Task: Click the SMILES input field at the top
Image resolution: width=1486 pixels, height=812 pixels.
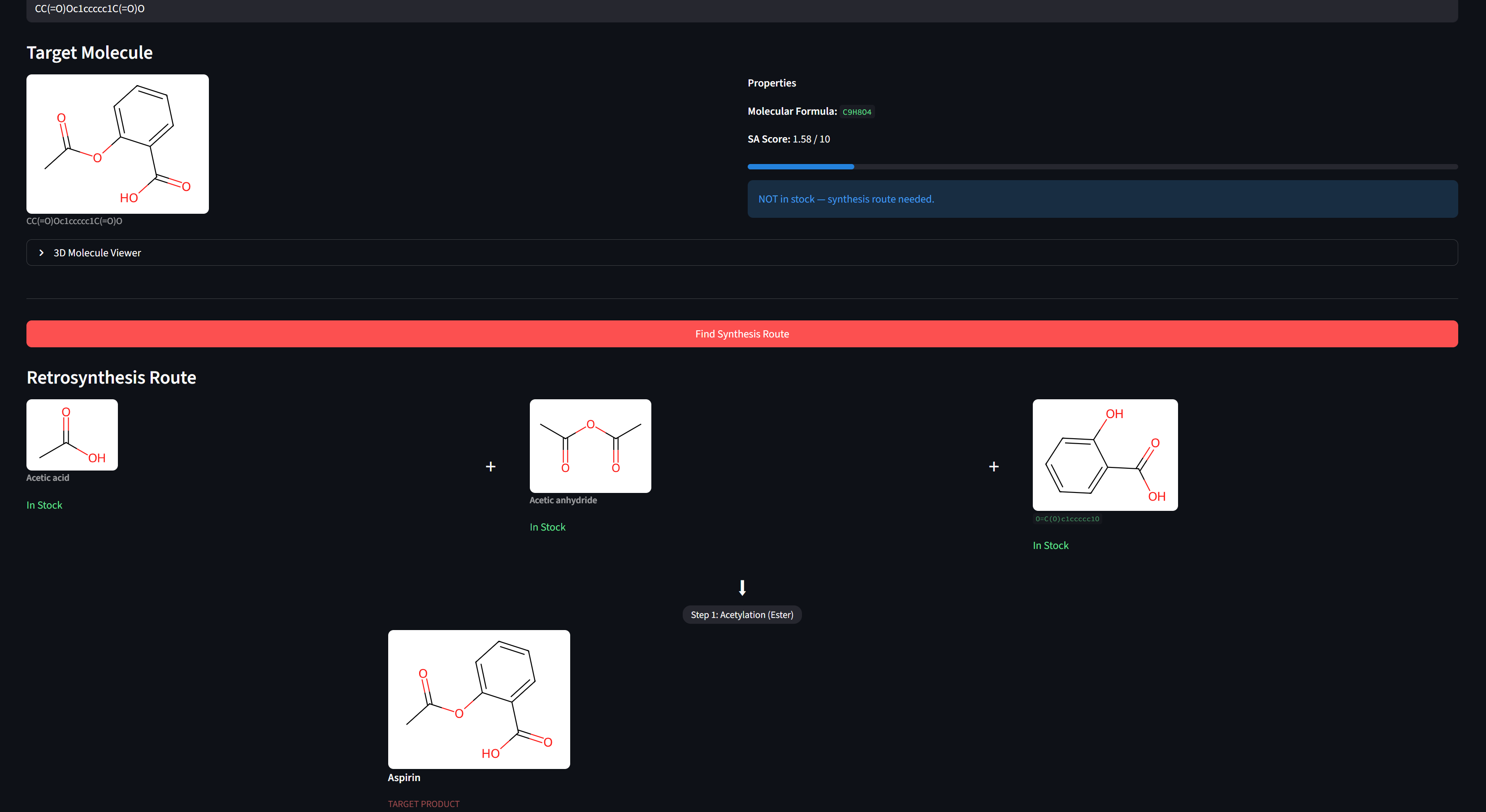Action: [x=742, y=9]
